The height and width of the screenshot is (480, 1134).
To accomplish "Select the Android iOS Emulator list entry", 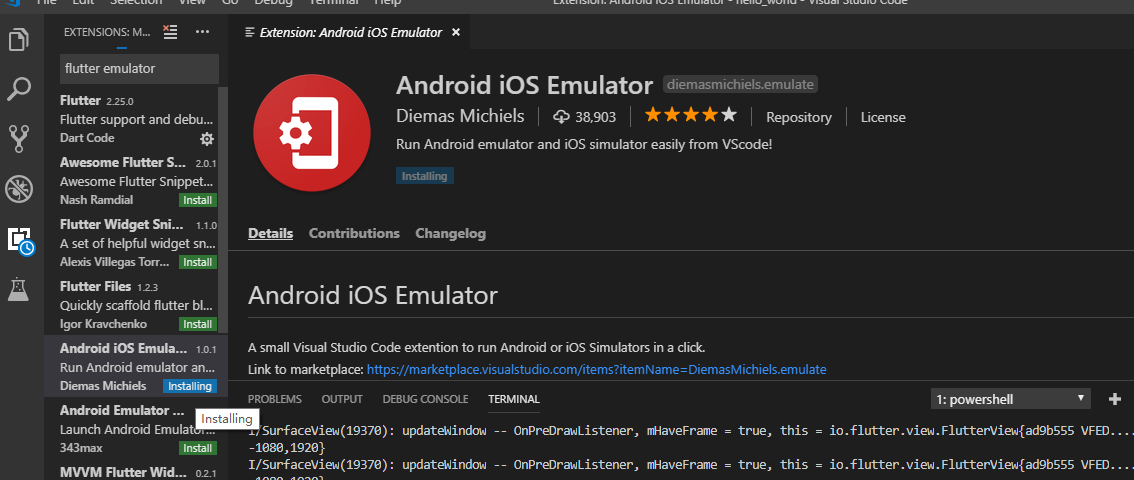I will coord(136,367).
